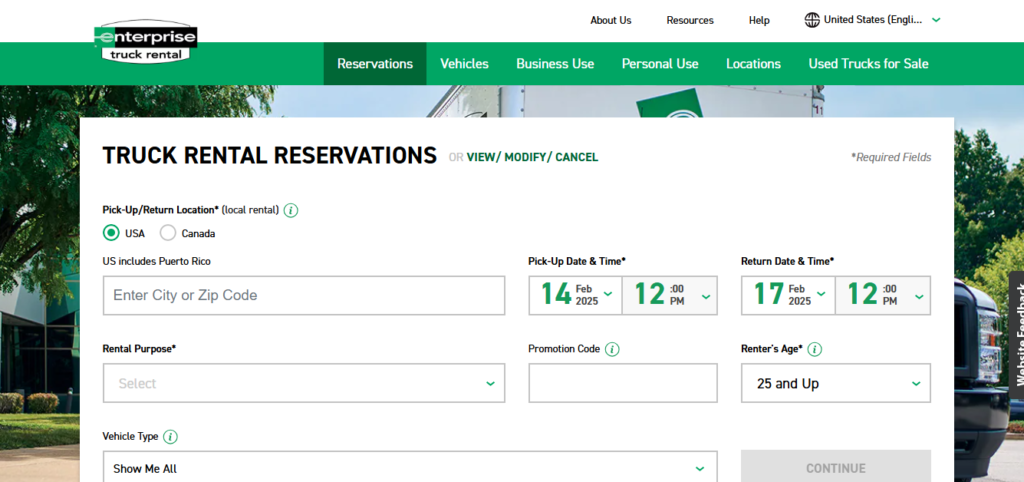Click the Promotion Code input field
Viewport: 1024px width, 482px height.
click(x=623, y=383)
